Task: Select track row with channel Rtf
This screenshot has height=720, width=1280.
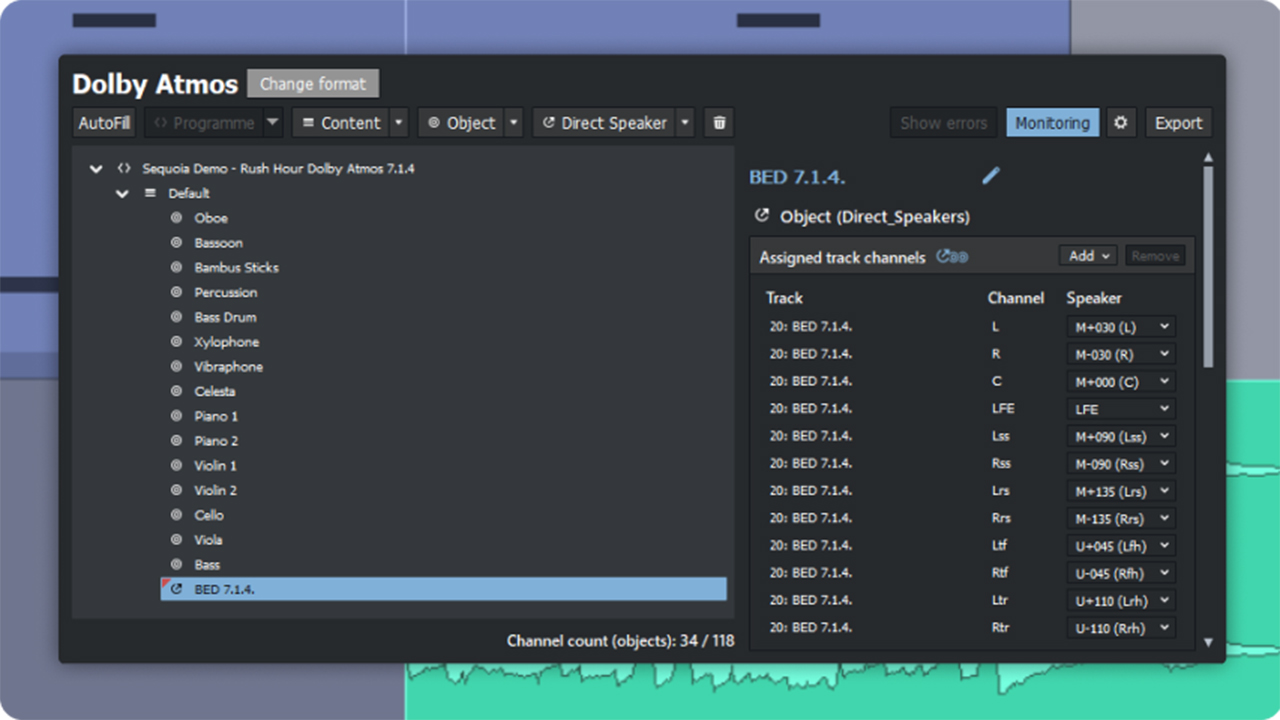Action: (970, 573)
